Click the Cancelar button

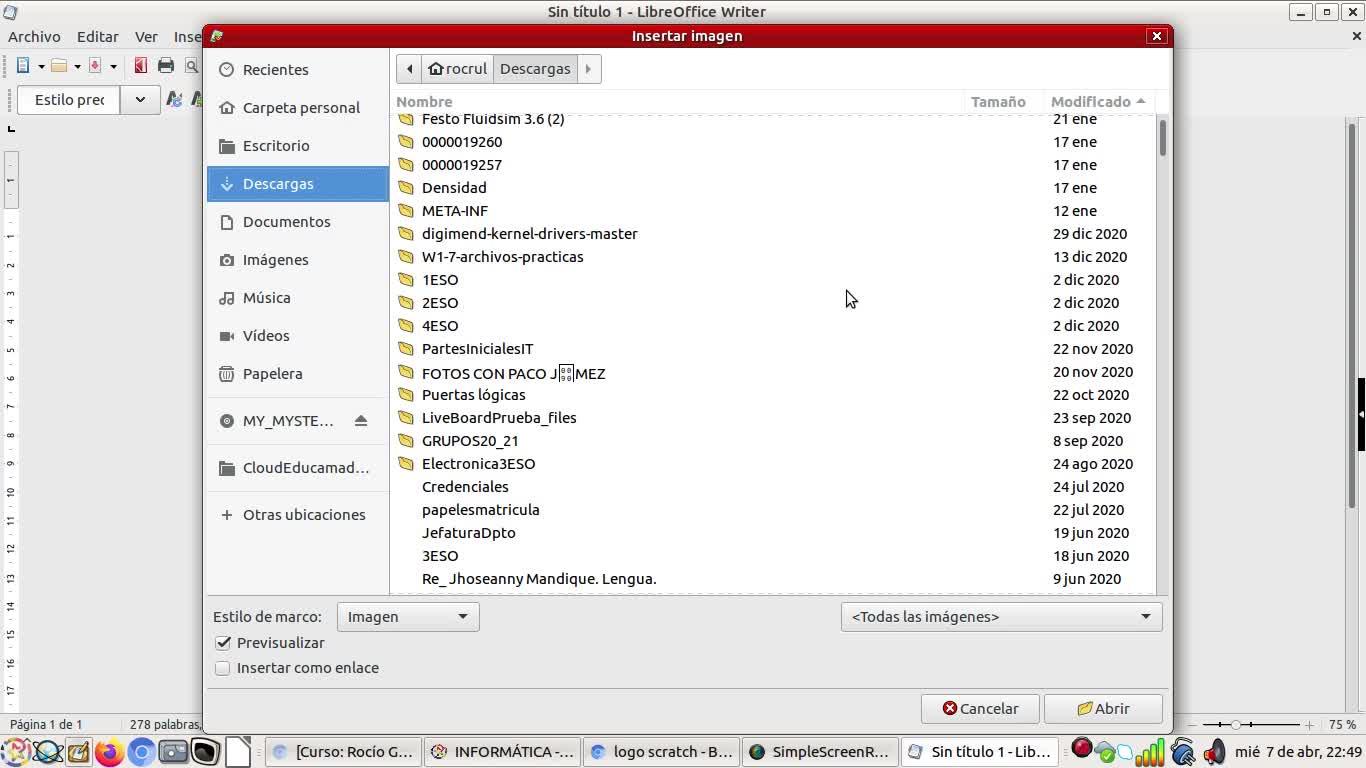pos(980,709)
